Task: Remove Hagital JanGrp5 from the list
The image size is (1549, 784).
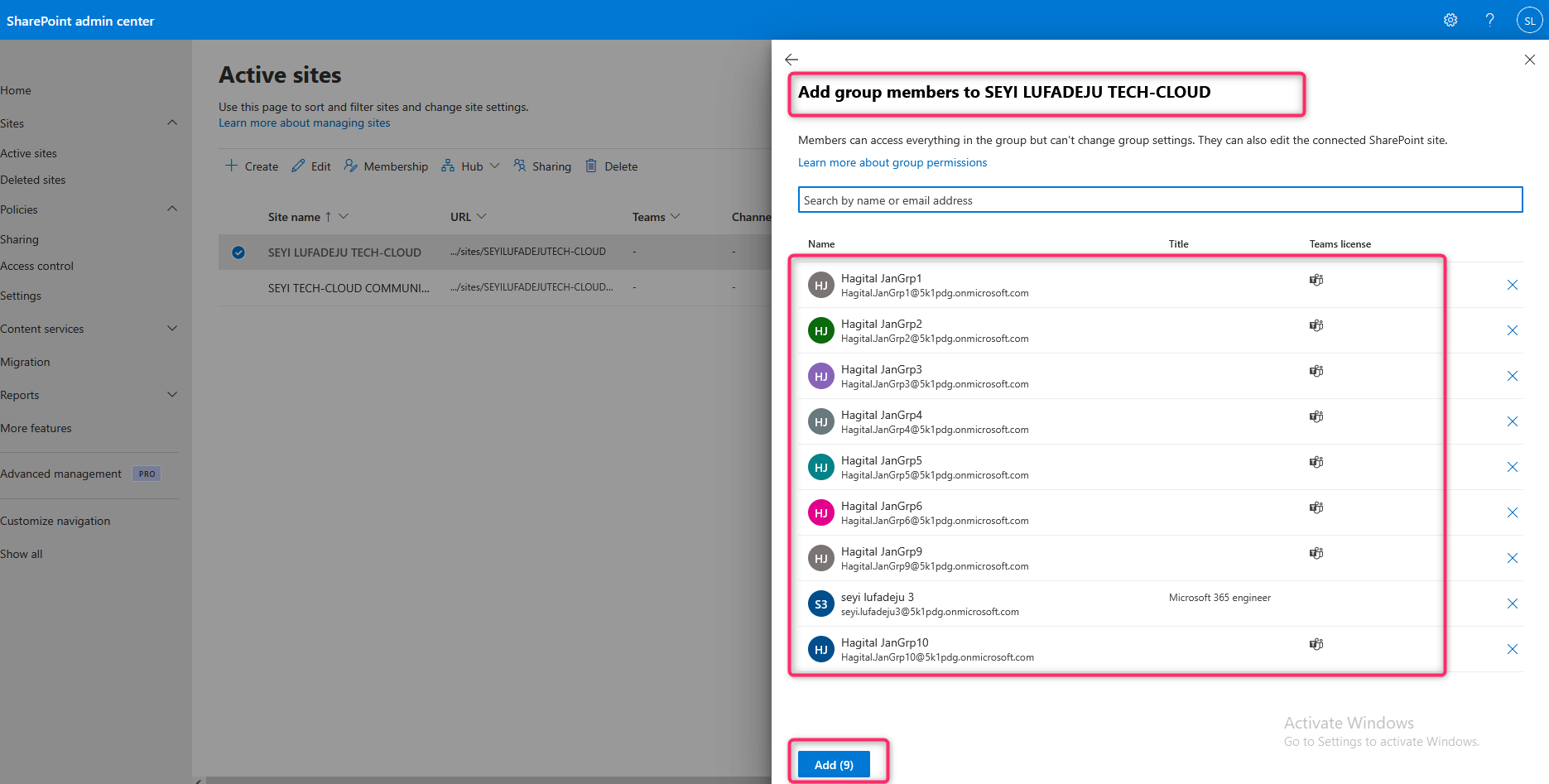Action: (1513, 467)
